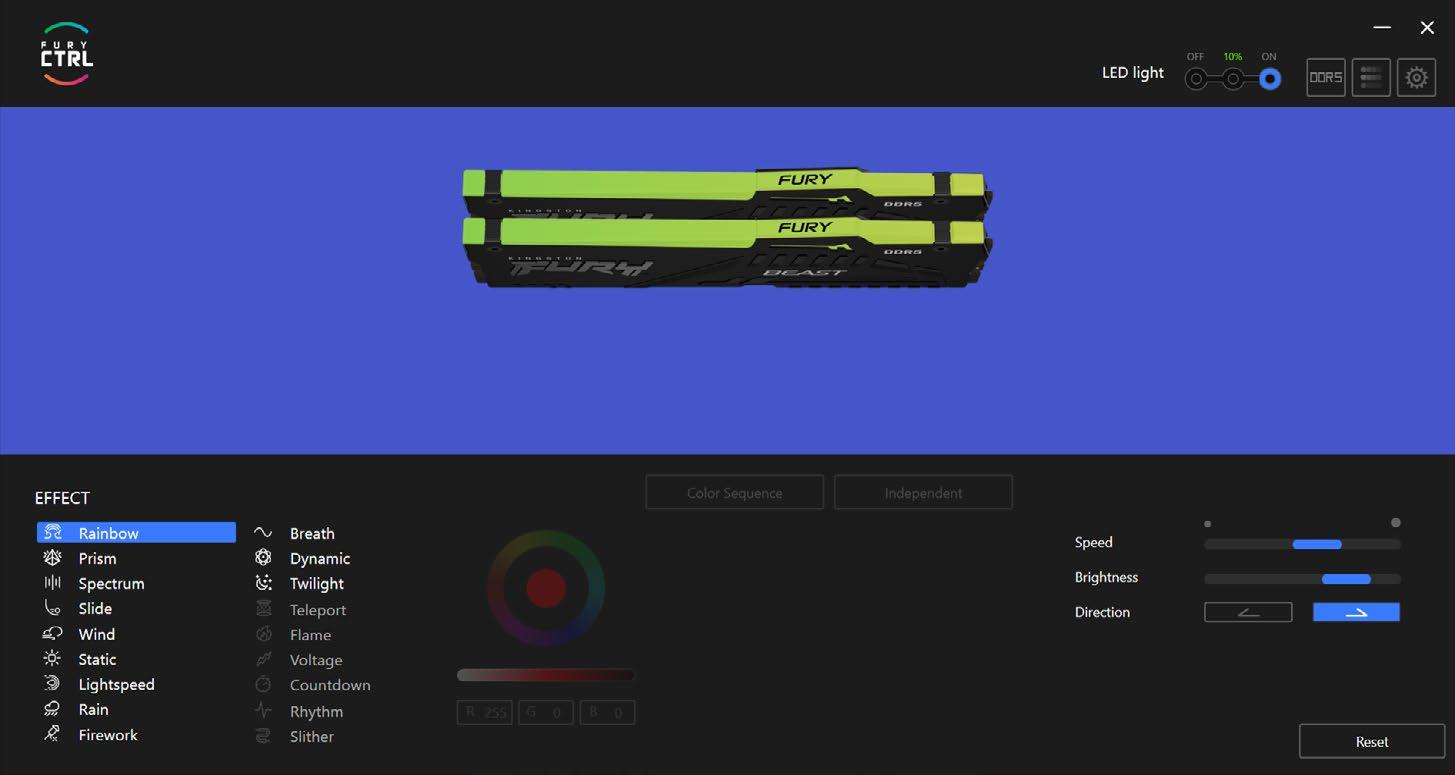Select the Dynamic effect icon
Screen dimensions: 1455x775
(263, 558)
